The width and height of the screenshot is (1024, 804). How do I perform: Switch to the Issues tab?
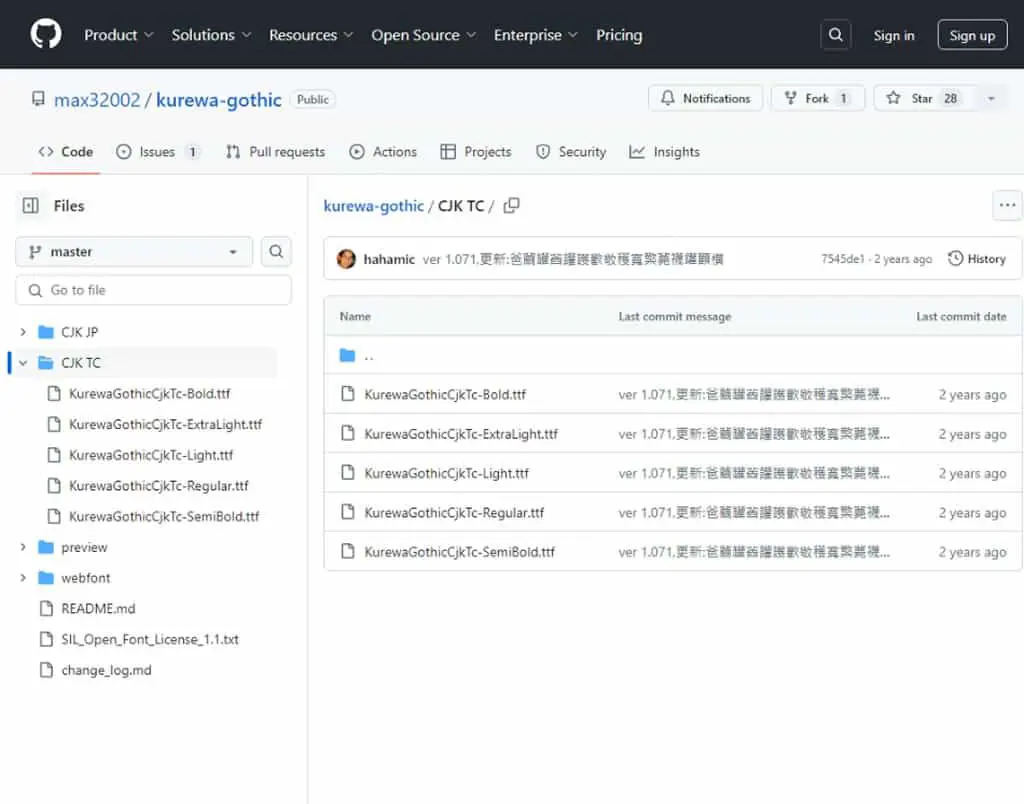(157, 152)
